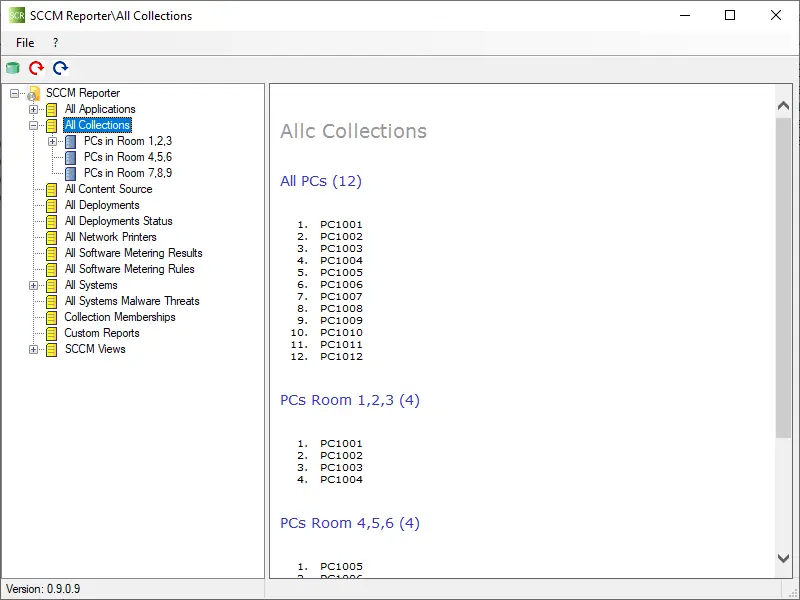This screenshot has height=600, width=800.
Task: Click the green database connection icon
Action: [x=13, y=68]
